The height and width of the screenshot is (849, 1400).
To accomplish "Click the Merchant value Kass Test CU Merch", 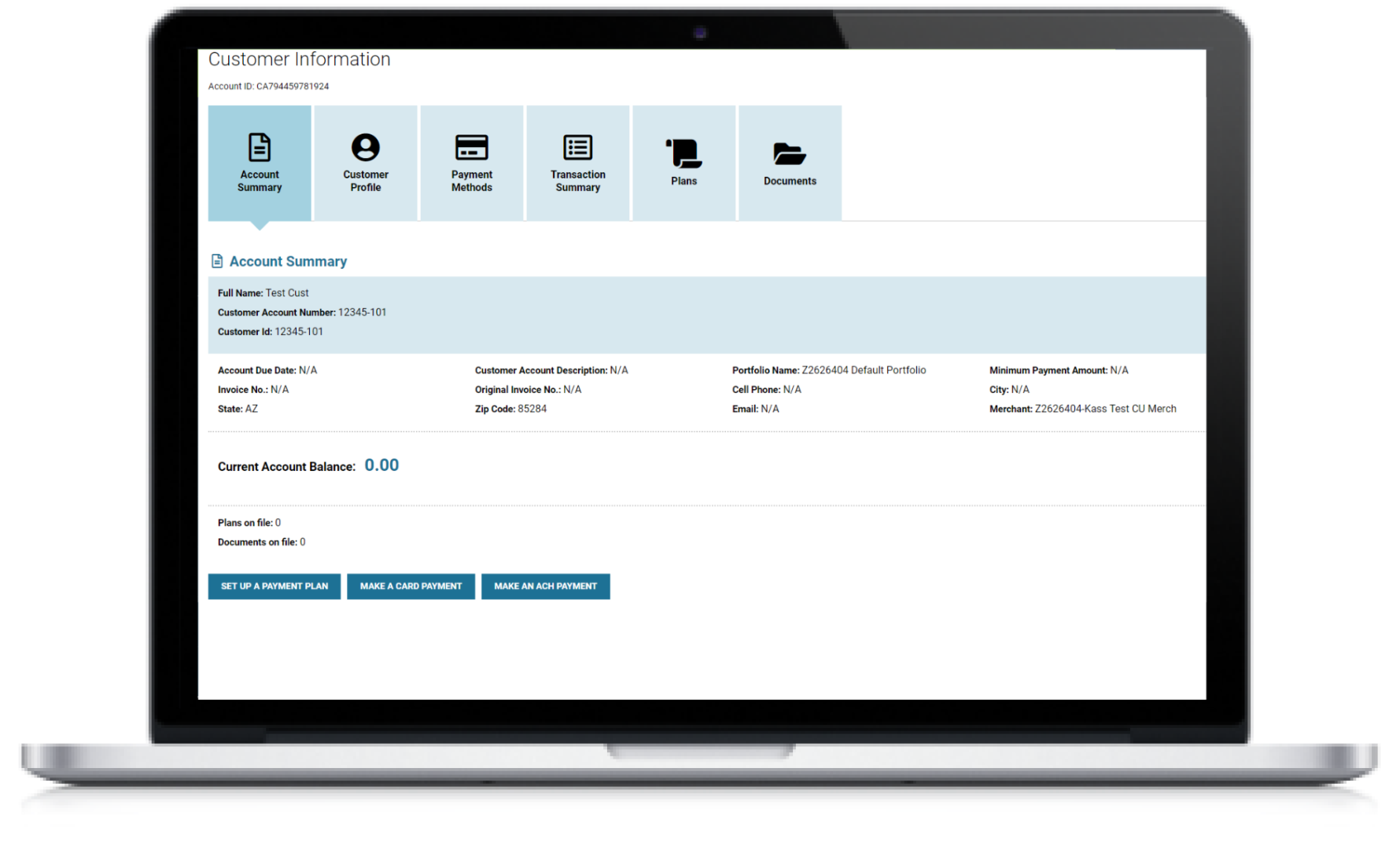I will [x=1105, y=409].
